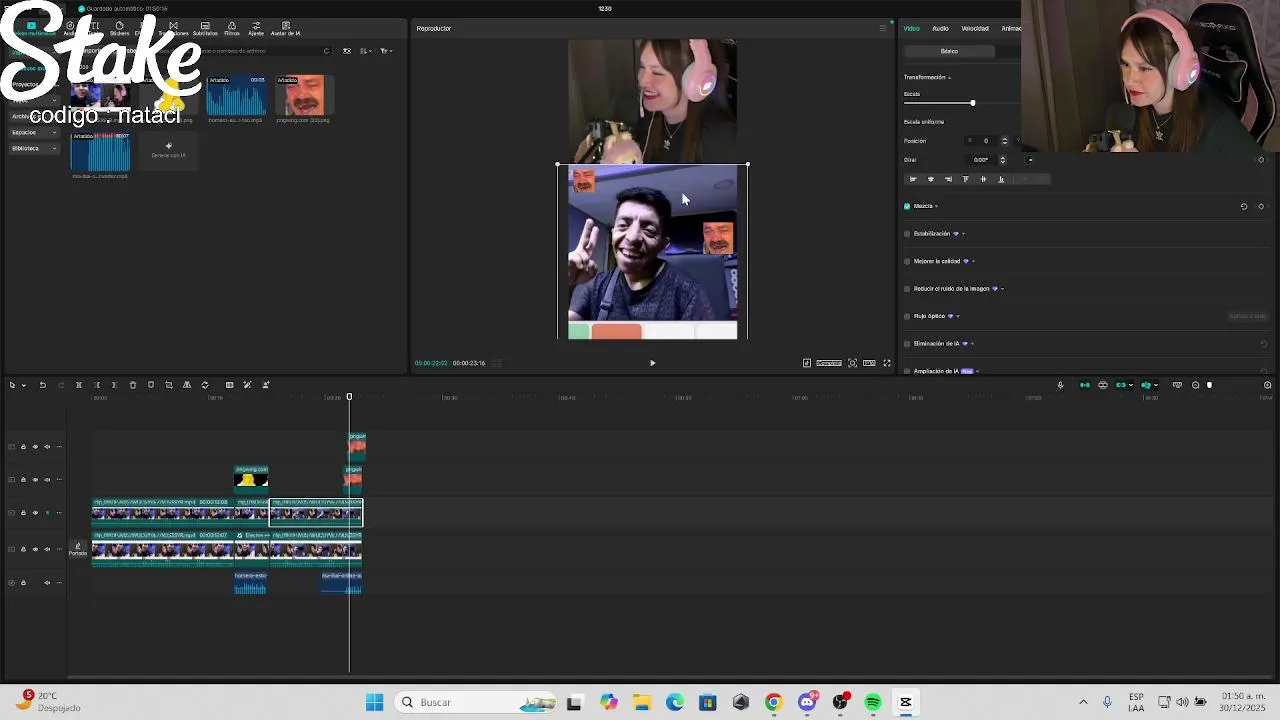
Task: Open the sort dropdown in media panel
Action: tap(365, 51)
